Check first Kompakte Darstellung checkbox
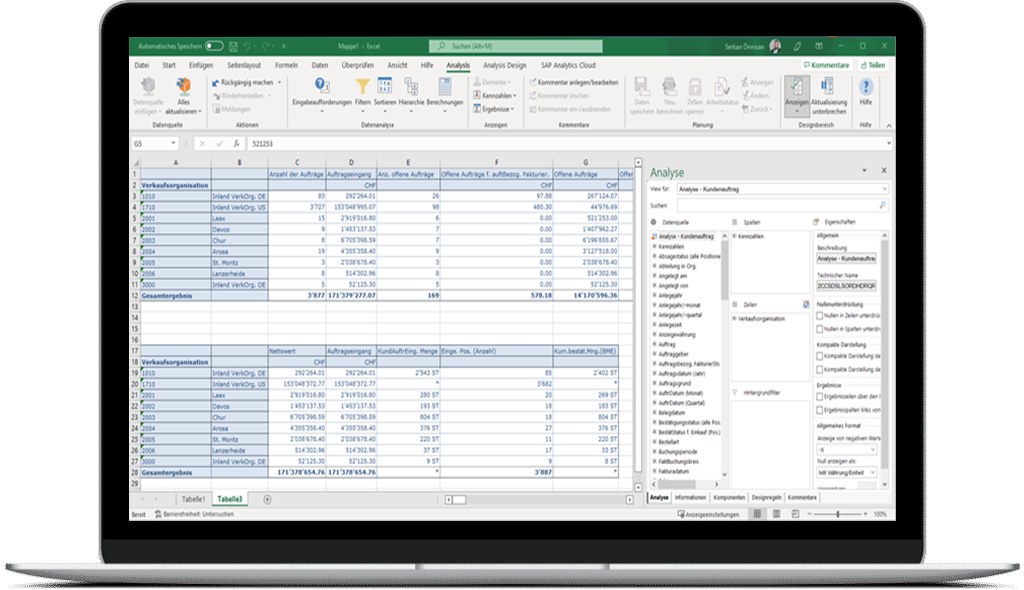1024x590 pixels. coord(820,356)
